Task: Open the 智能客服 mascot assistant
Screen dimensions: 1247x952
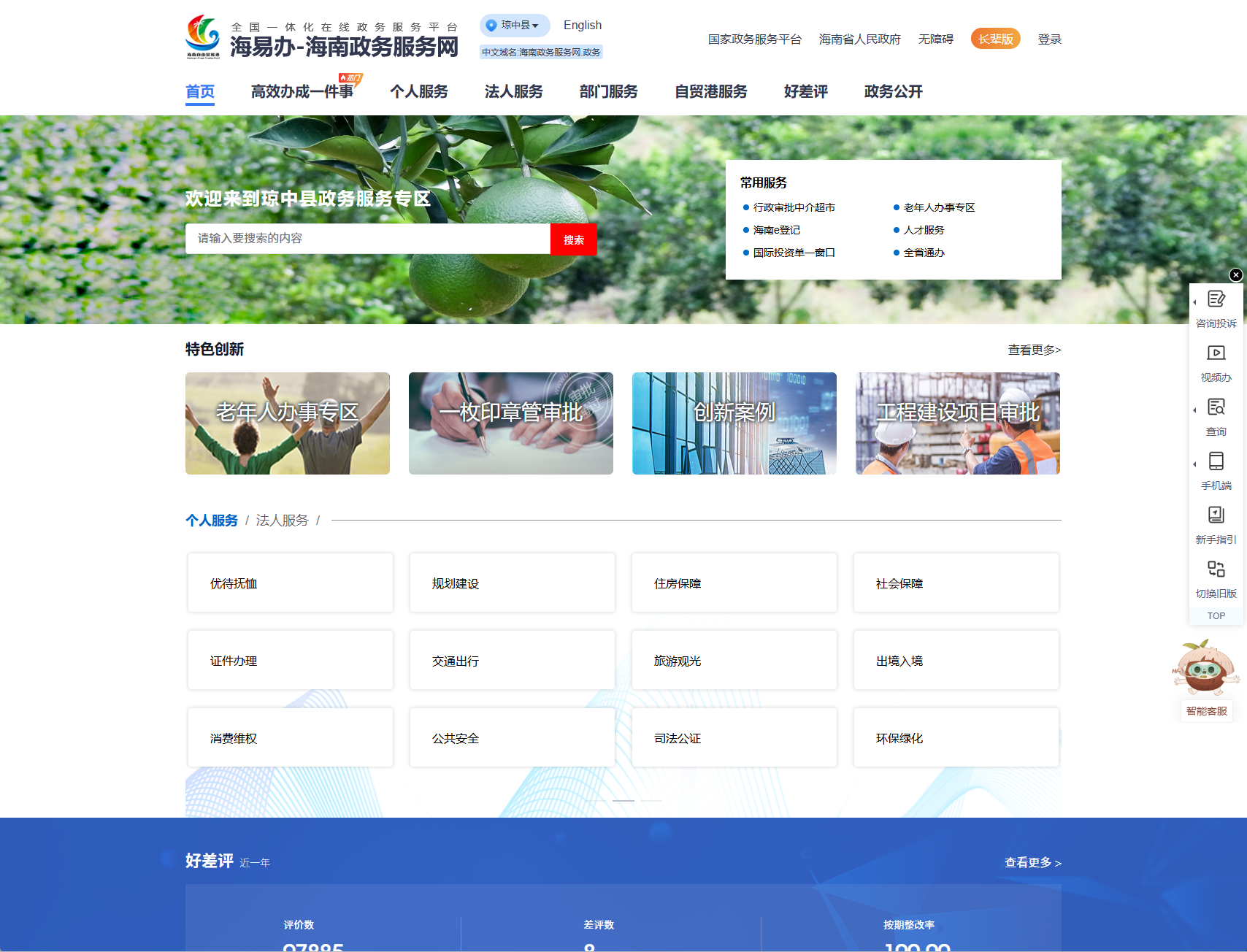Action: coord(1206,679)
